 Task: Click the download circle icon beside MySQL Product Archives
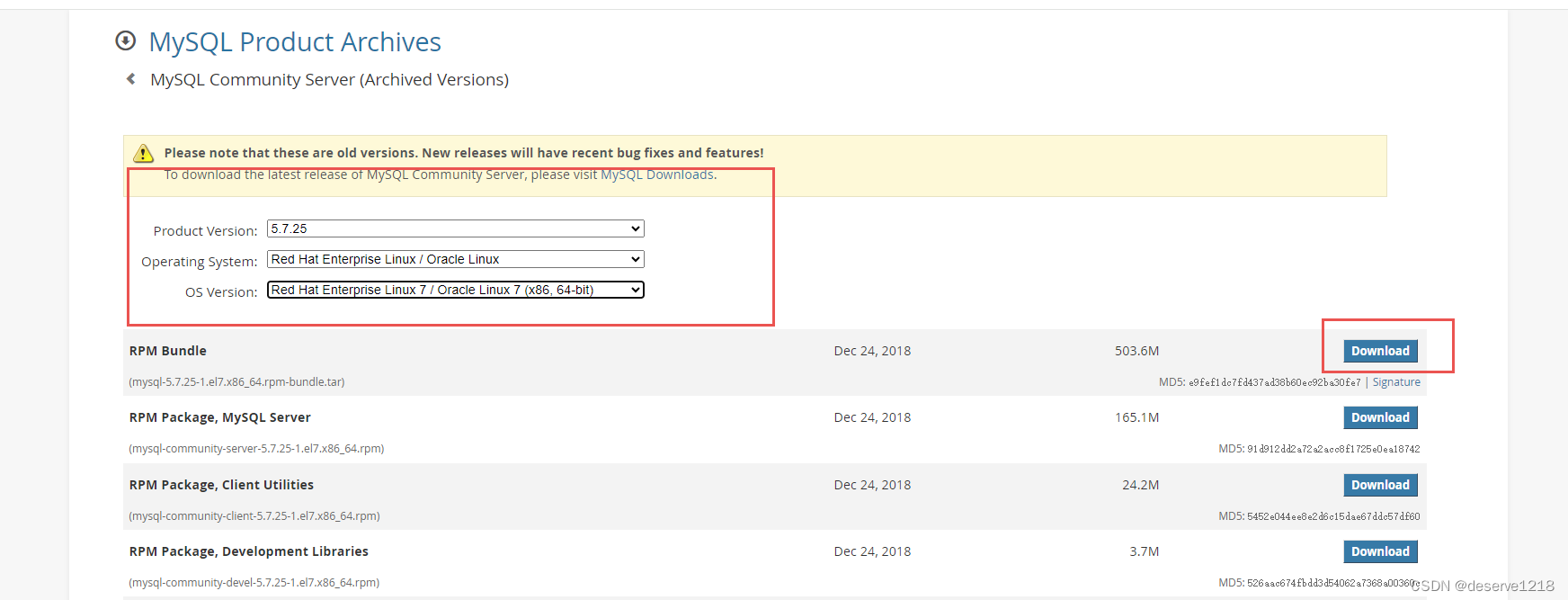click(126, 40)
